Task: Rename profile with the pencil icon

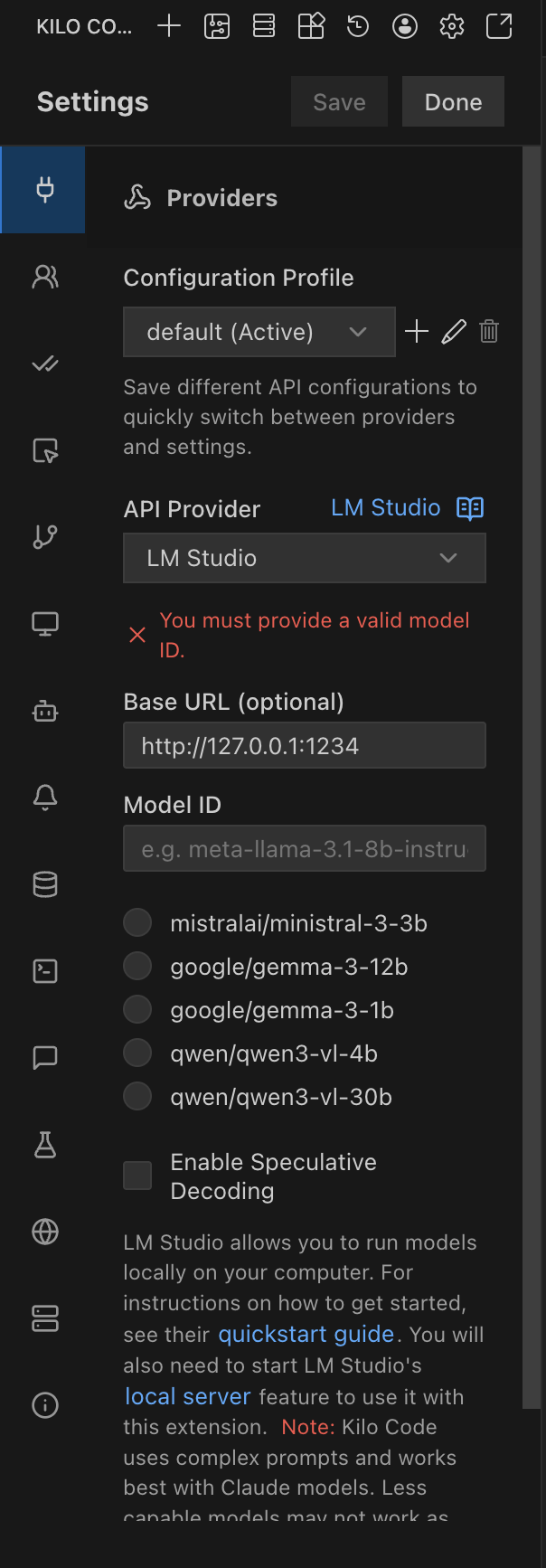Action: point(454,332)
